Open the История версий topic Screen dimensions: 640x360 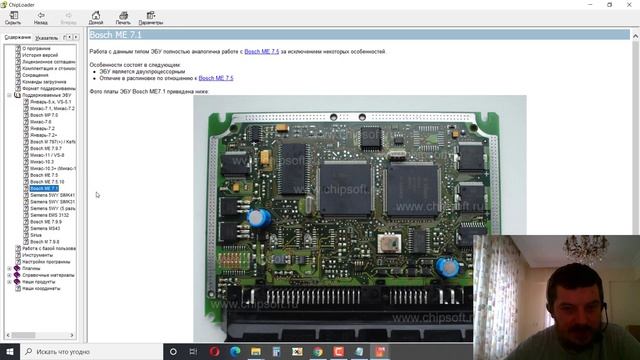40,55
